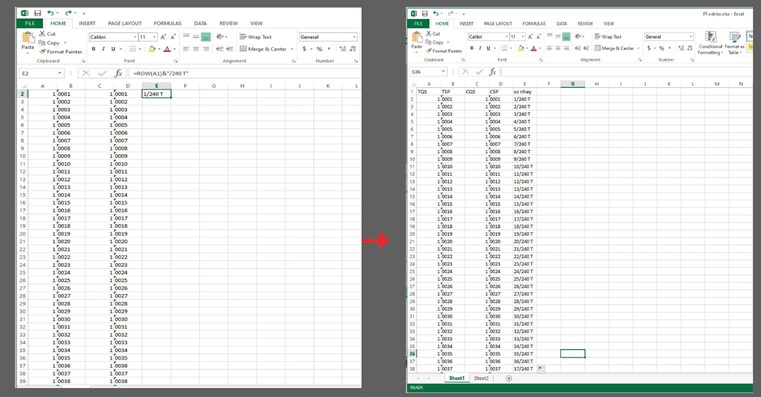Image resolution: width=761 pixels, height=397 pixels.
Task: Open Paste dropdown arrow in left window
Action: [28, 53]
